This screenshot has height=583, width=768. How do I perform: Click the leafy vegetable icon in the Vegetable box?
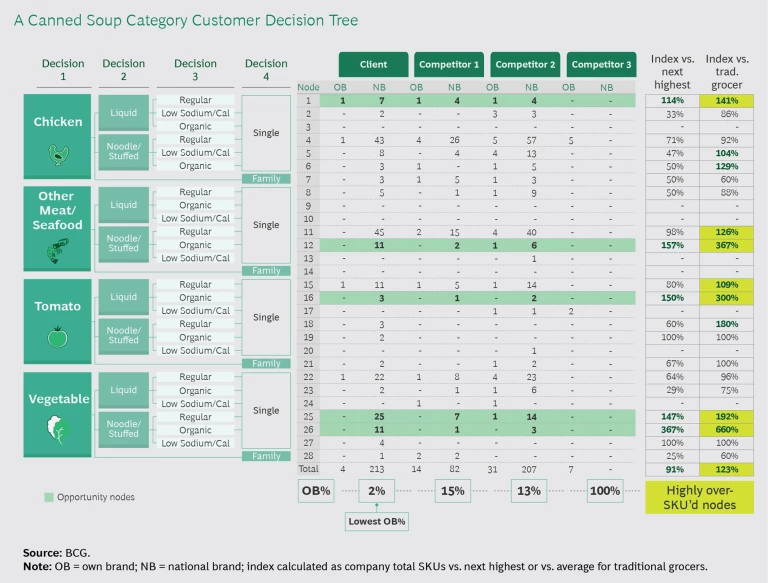[x=58, y=430]
